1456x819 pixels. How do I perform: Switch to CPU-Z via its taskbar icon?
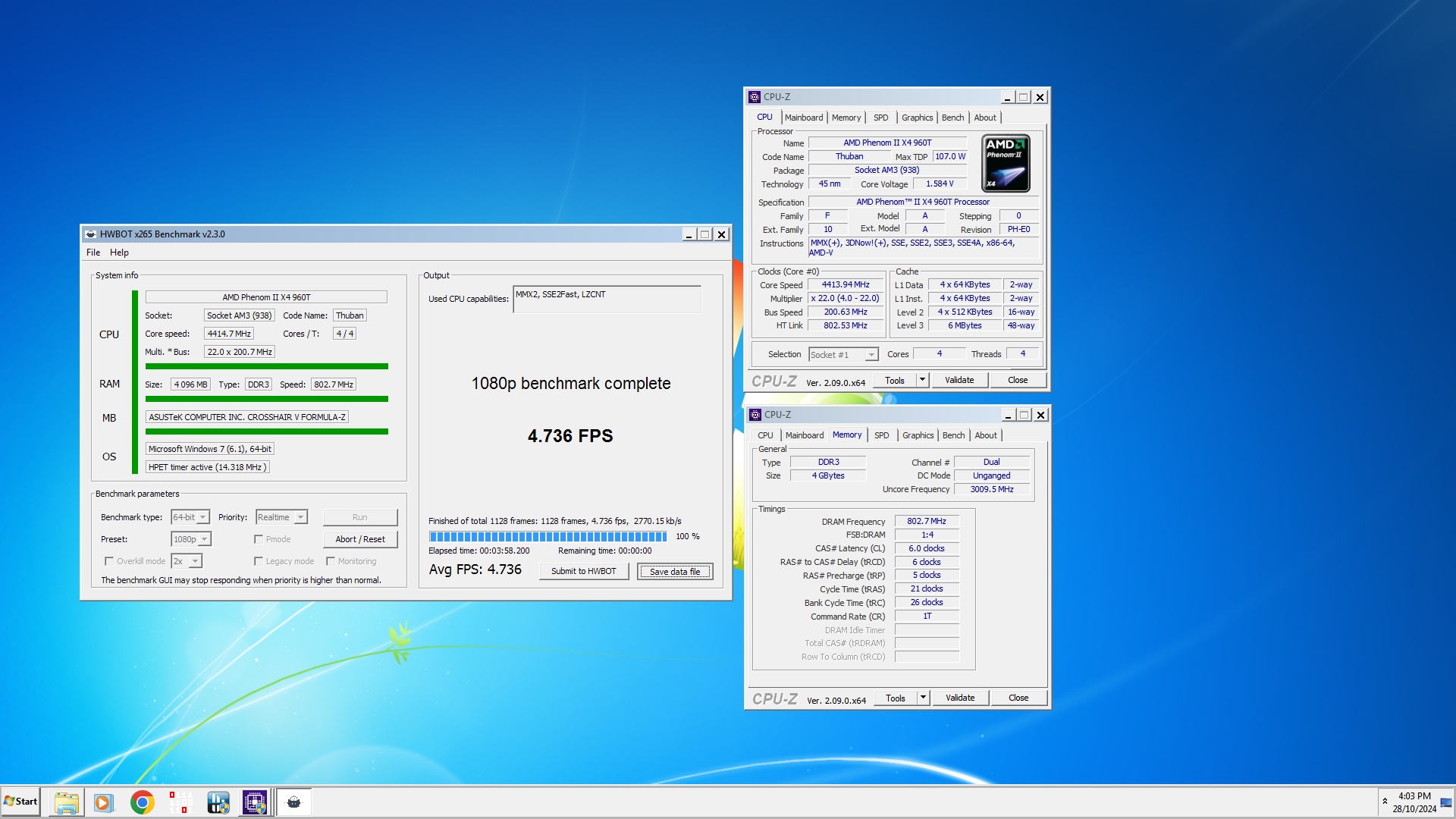[x=255, y=802]
